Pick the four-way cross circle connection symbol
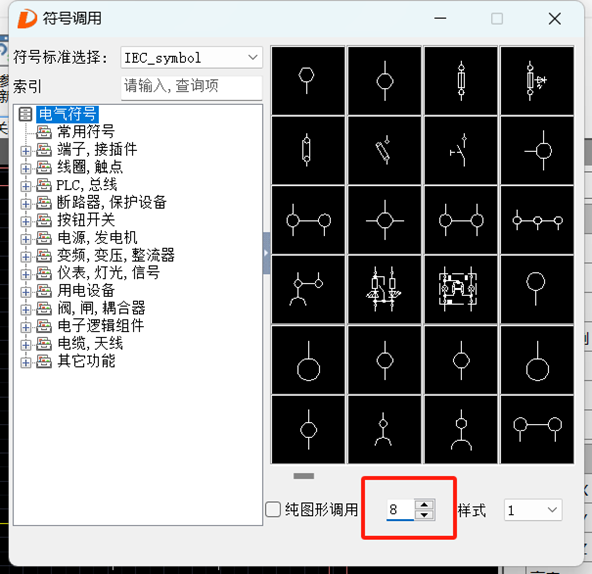The image size is (592, 574). [x=384, y=220]
